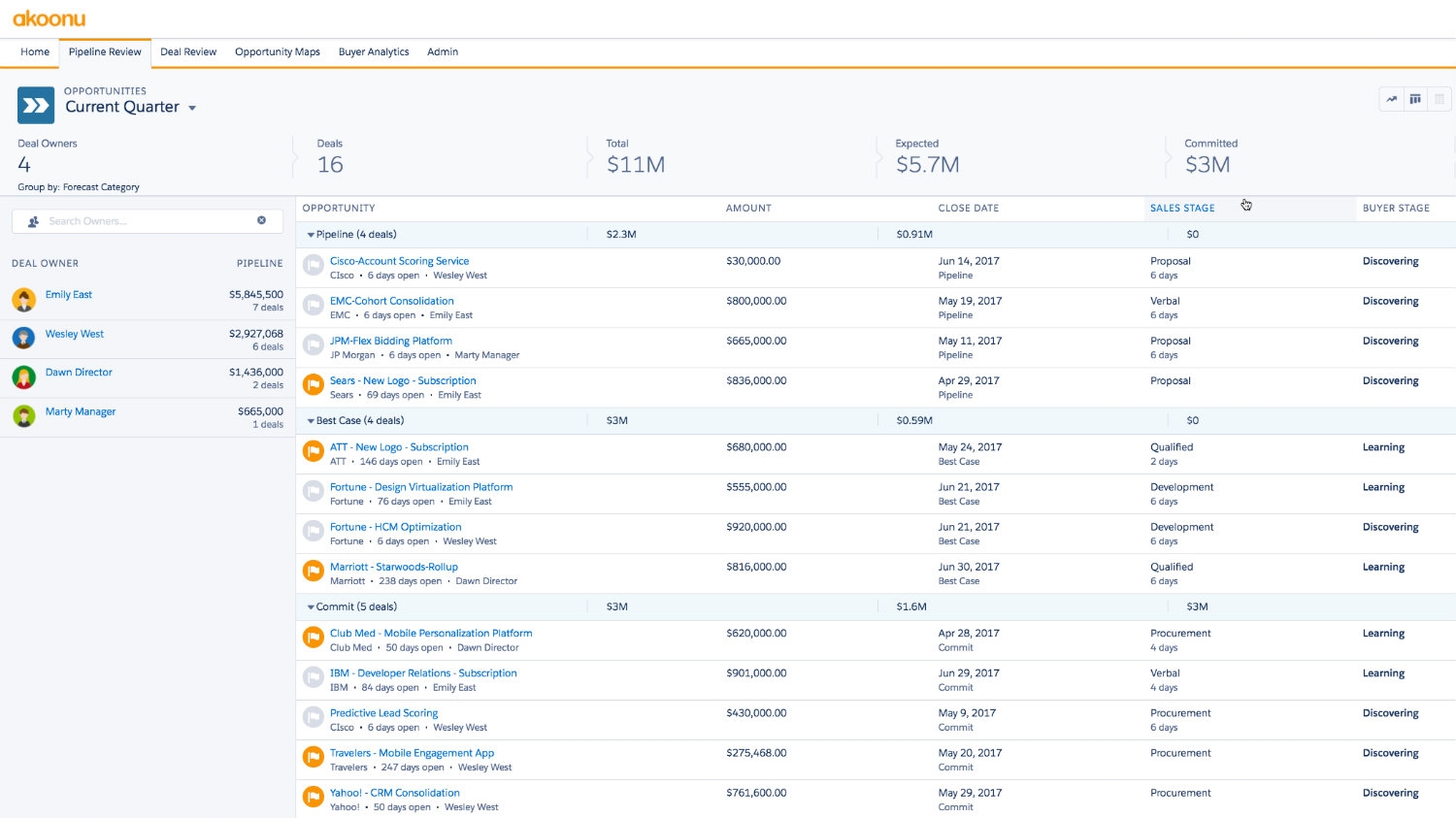Toggle the flag on Cisco-Account Scoring Service
The width and height of the screenshot is (1456, 818).
313,265
